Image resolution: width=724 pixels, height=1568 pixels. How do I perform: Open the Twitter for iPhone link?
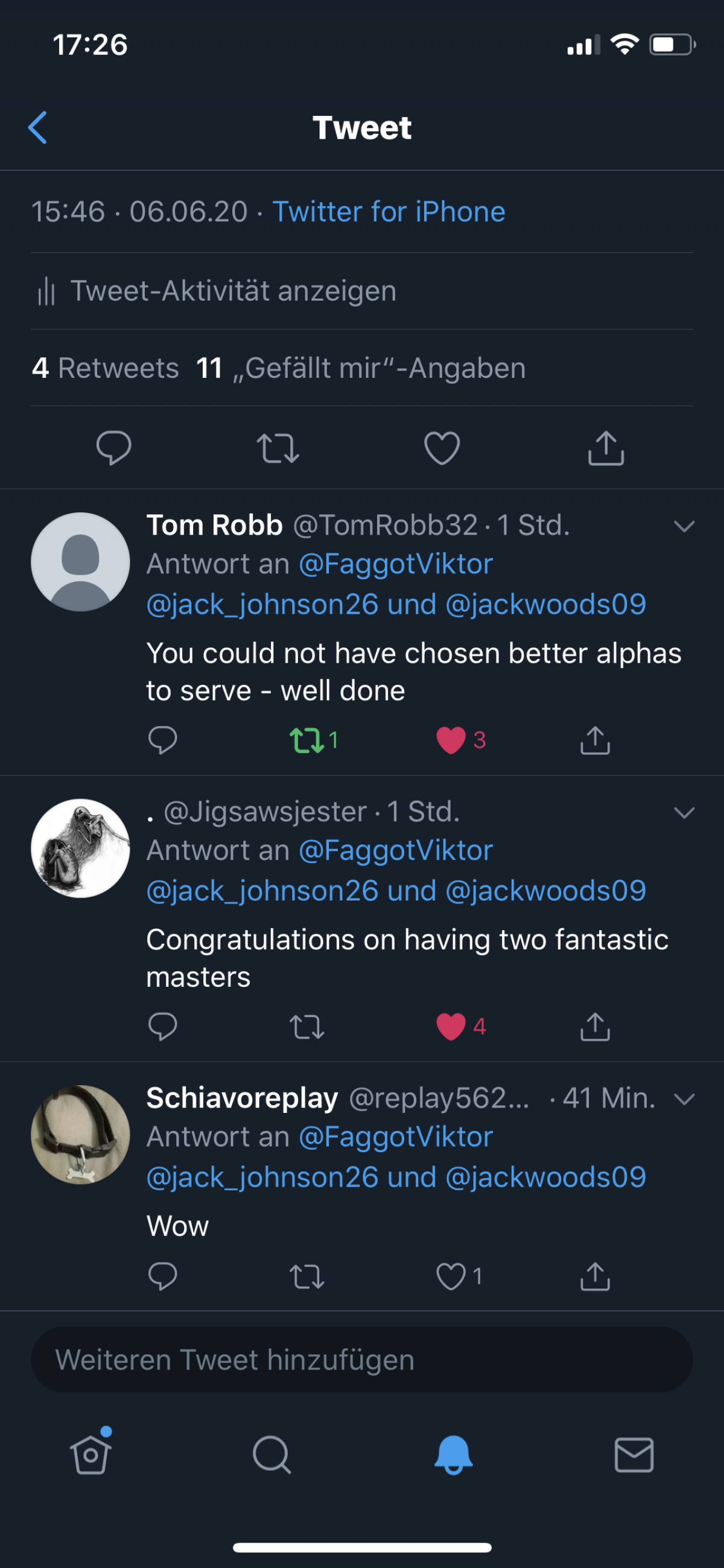coord(389,212)
